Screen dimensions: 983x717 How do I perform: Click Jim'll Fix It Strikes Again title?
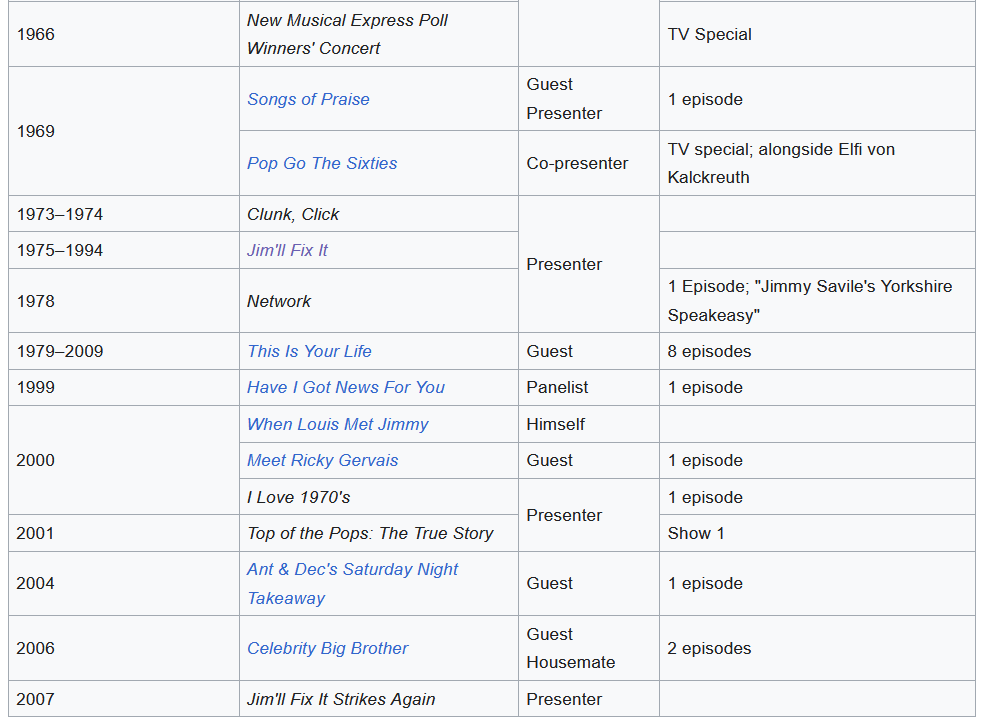coord(340,699)
